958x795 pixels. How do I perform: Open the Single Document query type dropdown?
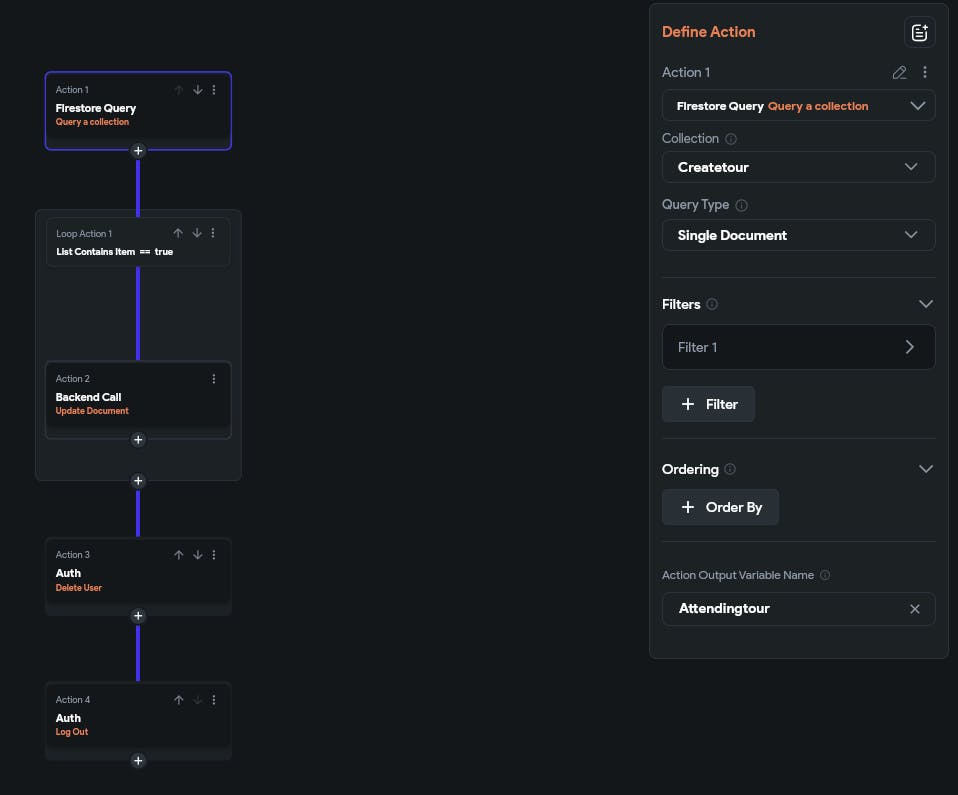[x=798, y=235]
